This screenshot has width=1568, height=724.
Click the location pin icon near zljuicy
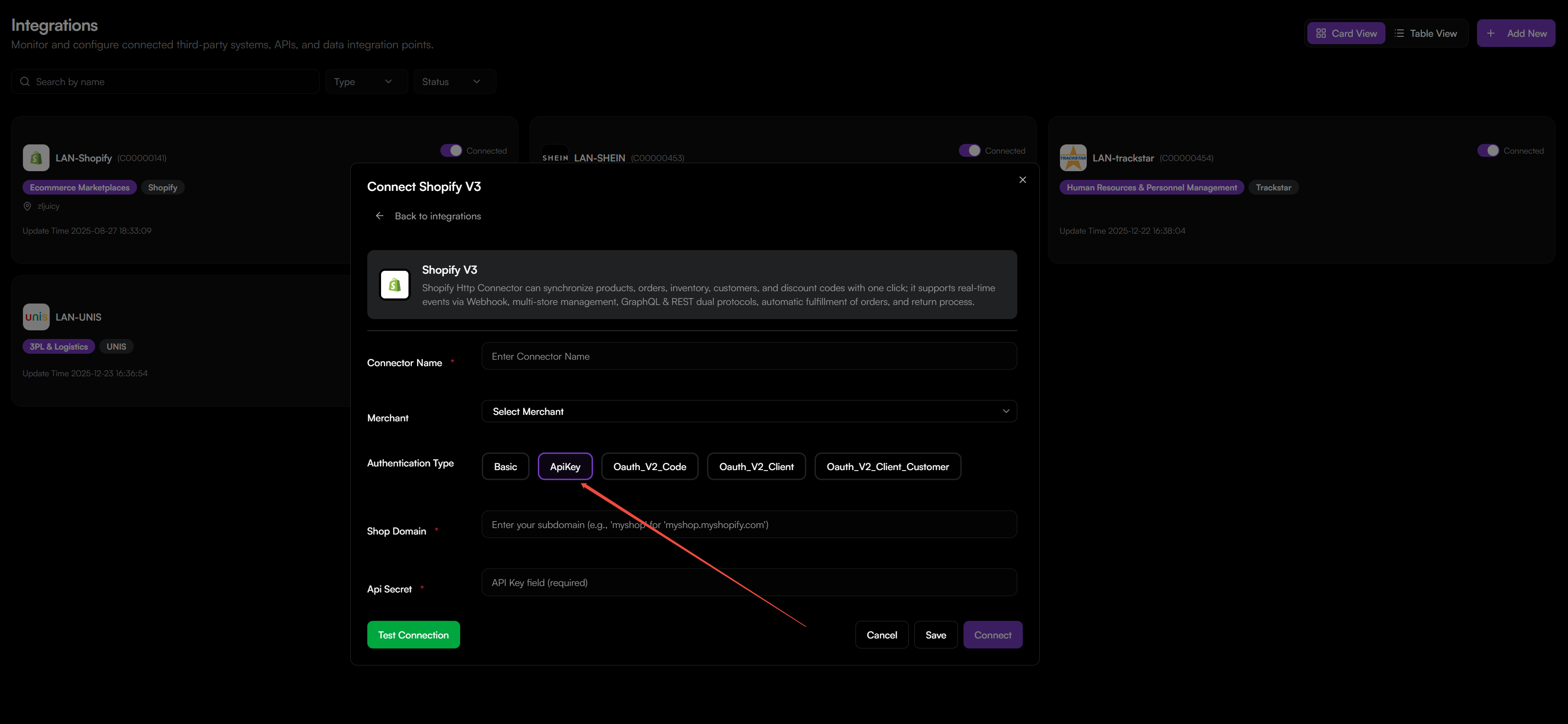(x=27, y=206)
